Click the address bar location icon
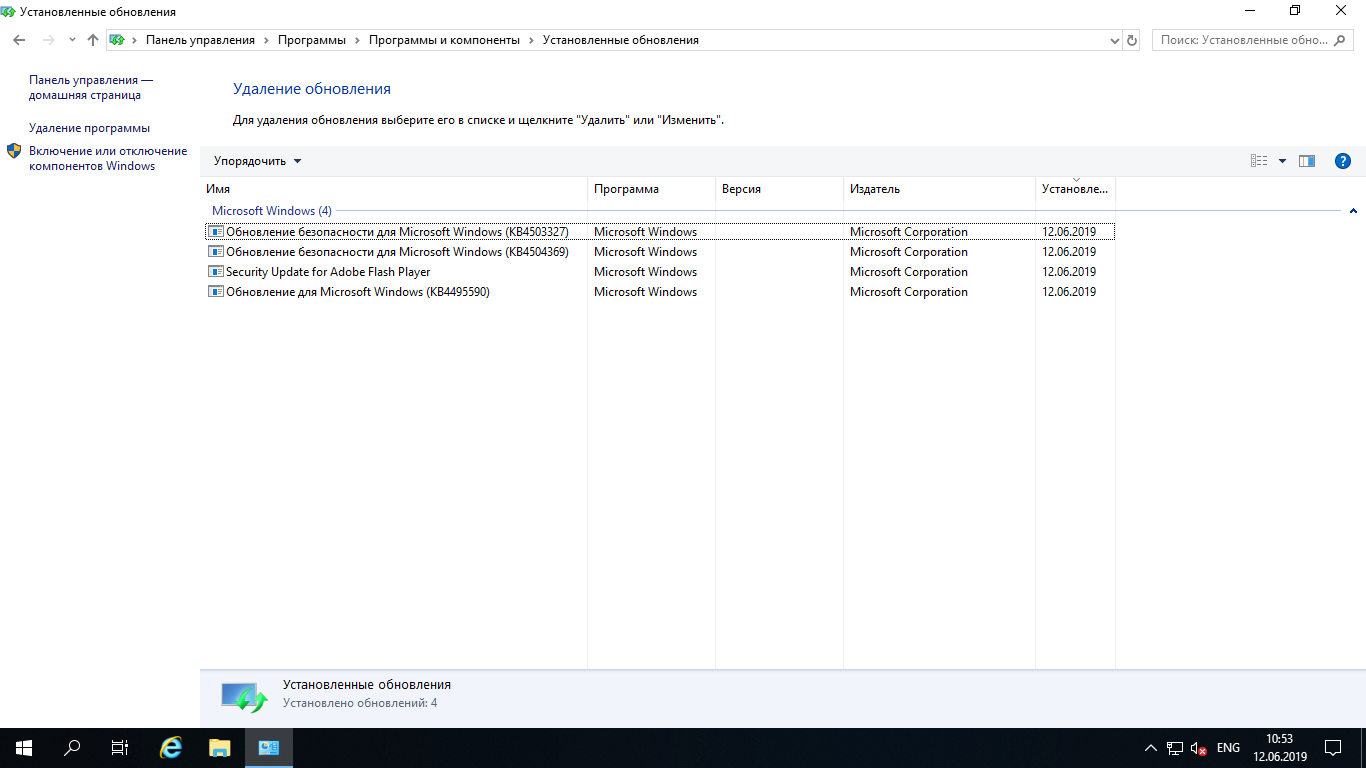Screen dimensions: 1366x768 point(117,40)
